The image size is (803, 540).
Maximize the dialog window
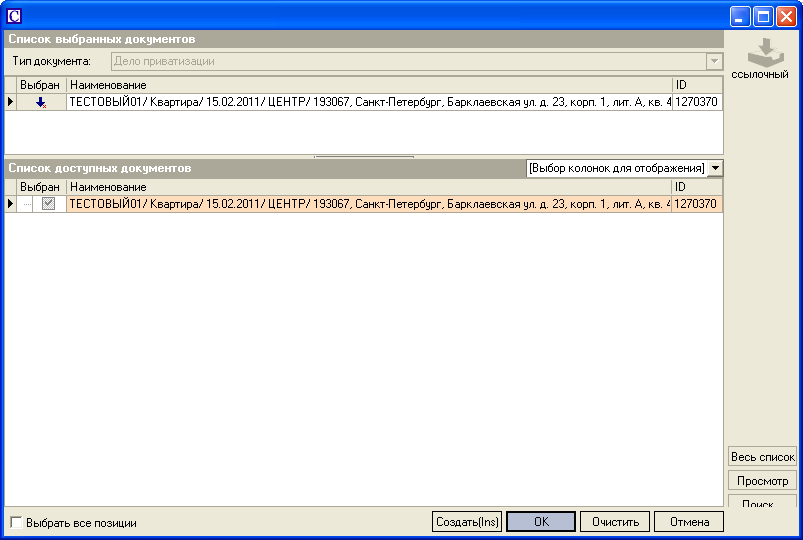pos(763,16)
